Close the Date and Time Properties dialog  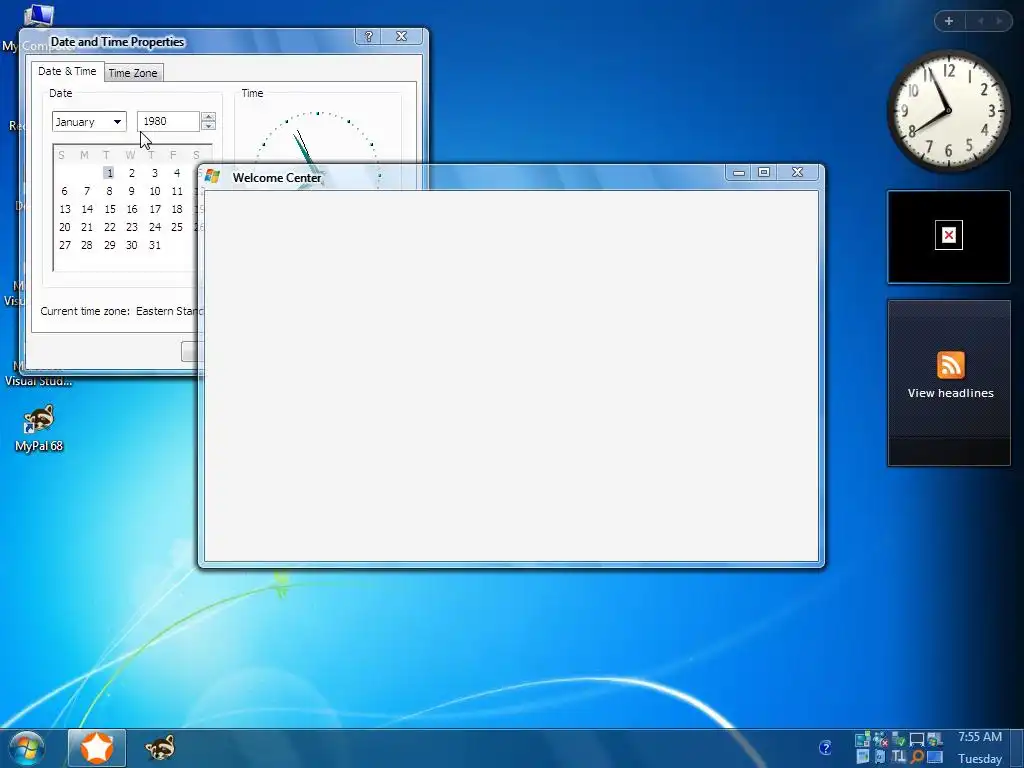(x=402, y=37)
